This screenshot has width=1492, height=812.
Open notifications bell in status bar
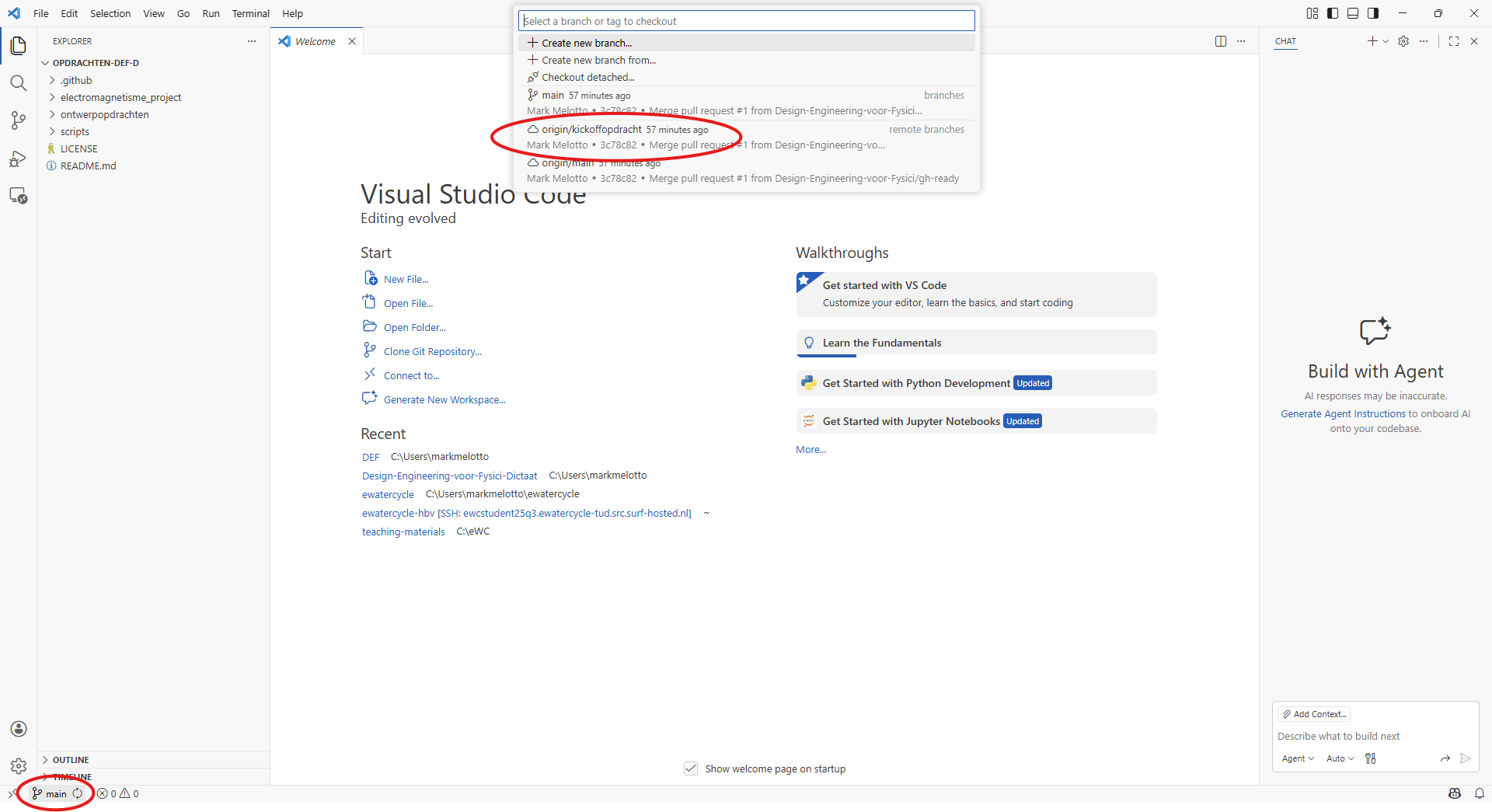pyautogui.click(x=1480, y=793)
